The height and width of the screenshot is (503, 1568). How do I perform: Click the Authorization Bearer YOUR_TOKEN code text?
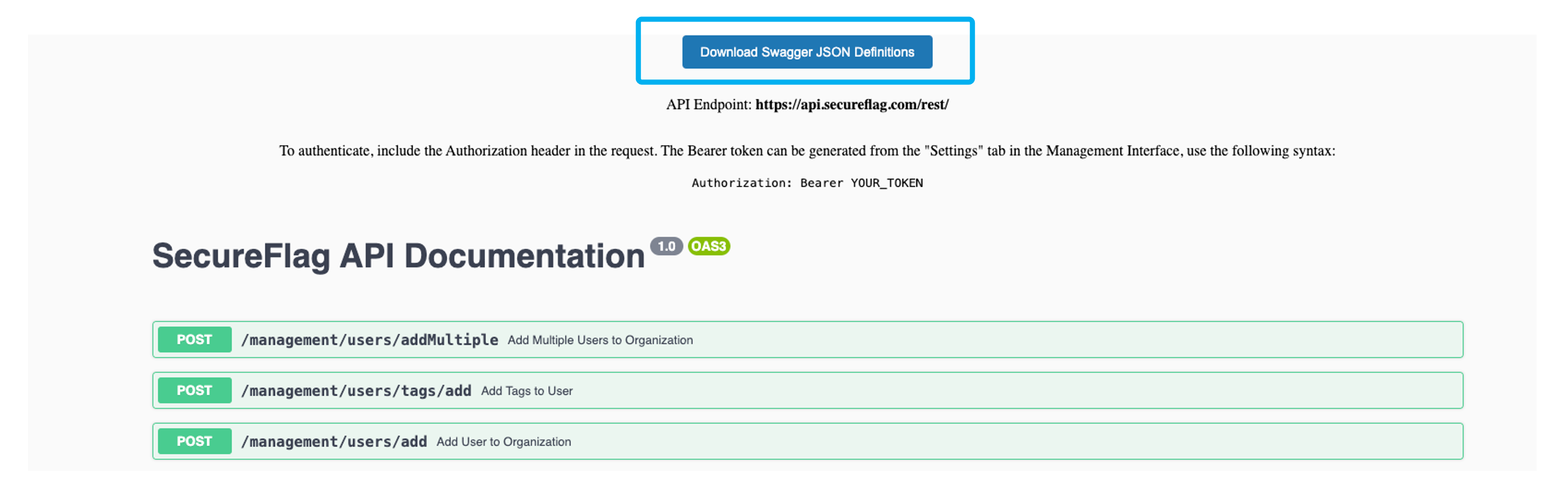[x=807, y=183]
